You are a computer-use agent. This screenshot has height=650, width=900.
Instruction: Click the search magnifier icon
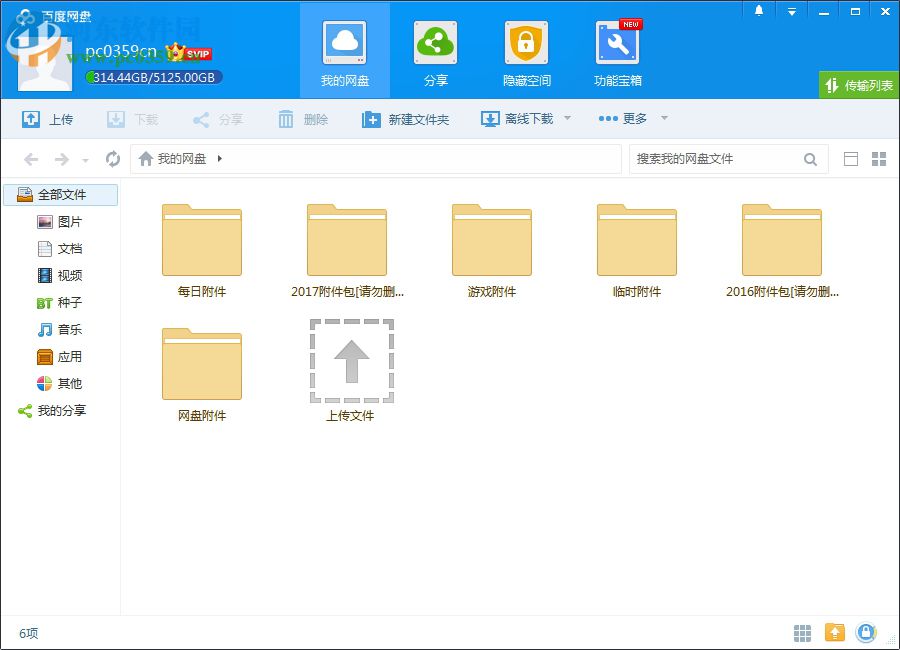(x=810, y=159)
